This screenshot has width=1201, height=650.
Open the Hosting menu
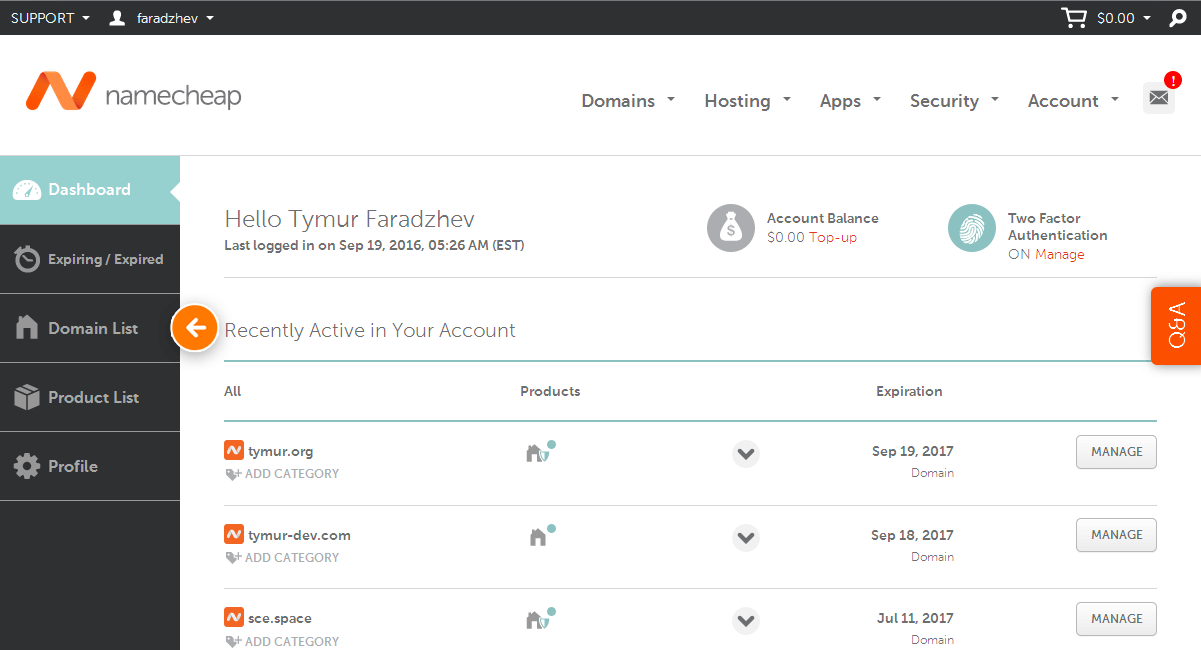click(747, 100)
